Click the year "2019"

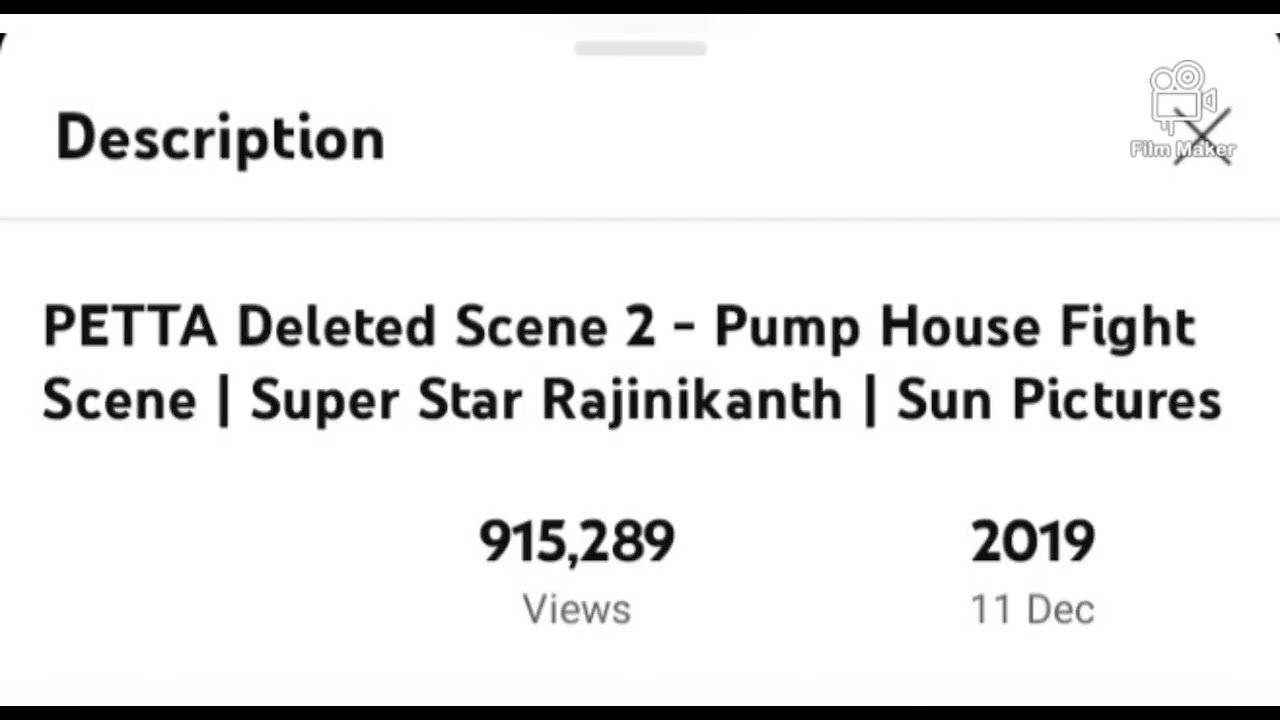pyautogui.click(x=1033, y=542)
